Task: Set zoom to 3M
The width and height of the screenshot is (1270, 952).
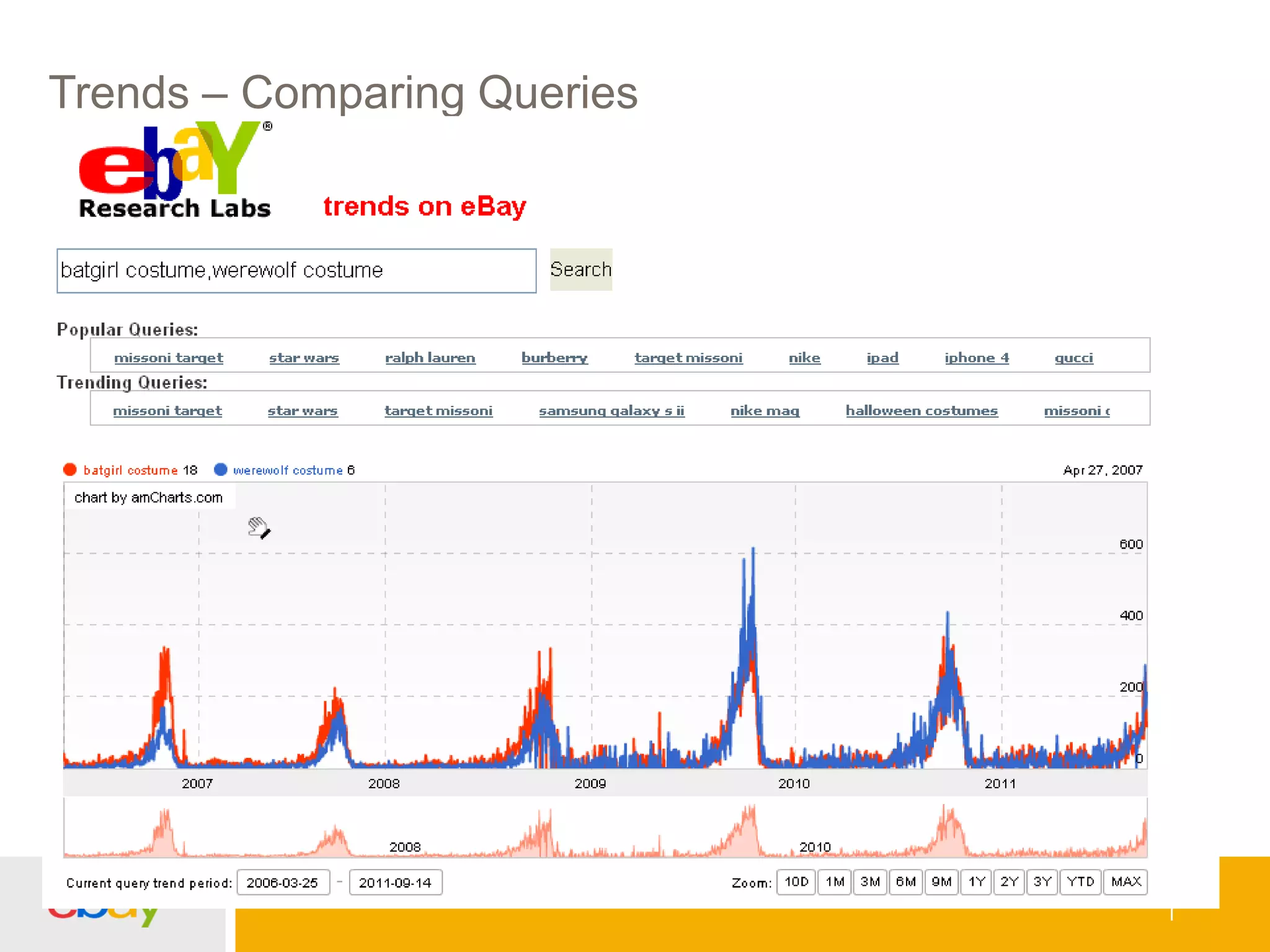Action: [870, 882]
